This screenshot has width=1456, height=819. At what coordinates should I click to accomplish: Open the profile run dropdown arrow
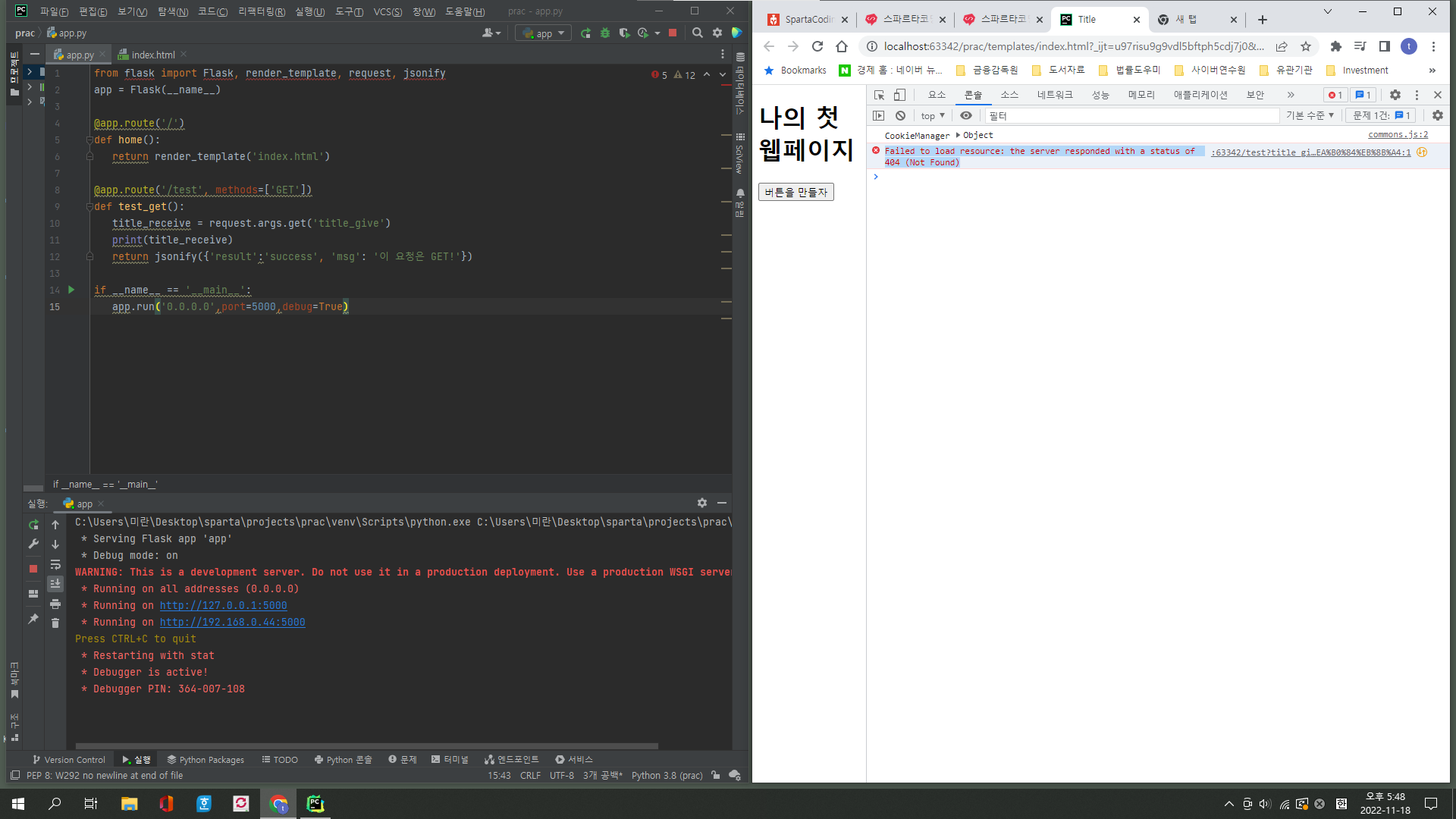[657, 33]
